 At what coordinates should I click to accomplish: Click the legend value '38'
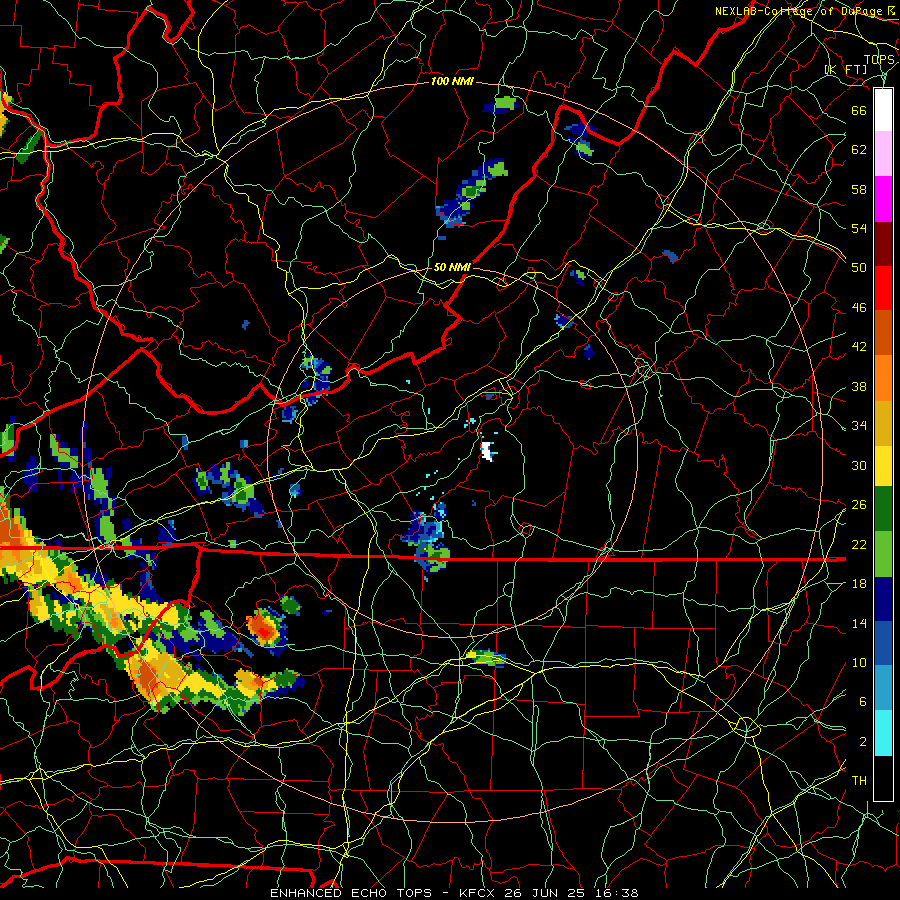pos(859,387)
